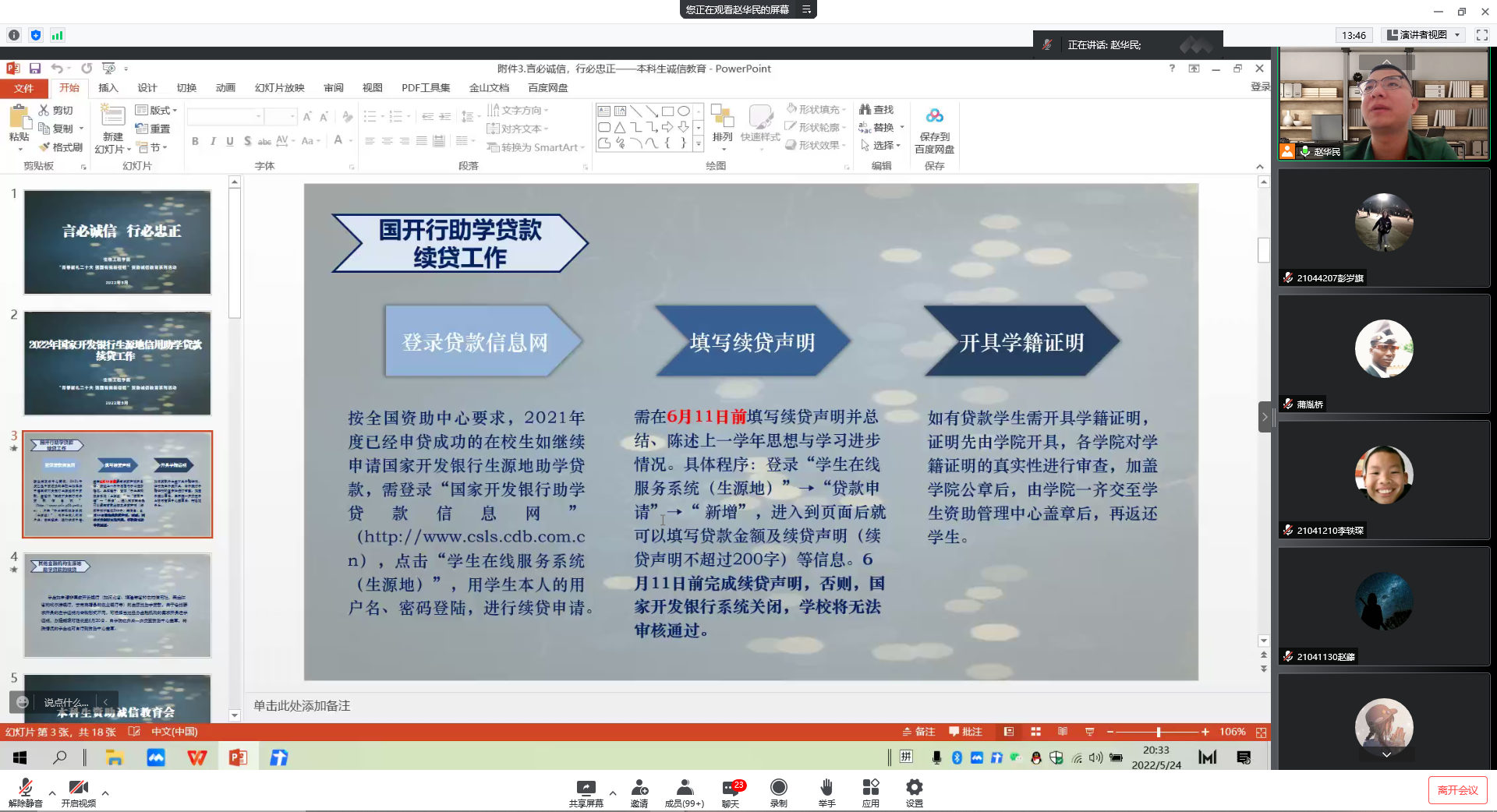1497x812 pixels.
Task: Click the 剪切 cut button
Action: coord(56,111)
